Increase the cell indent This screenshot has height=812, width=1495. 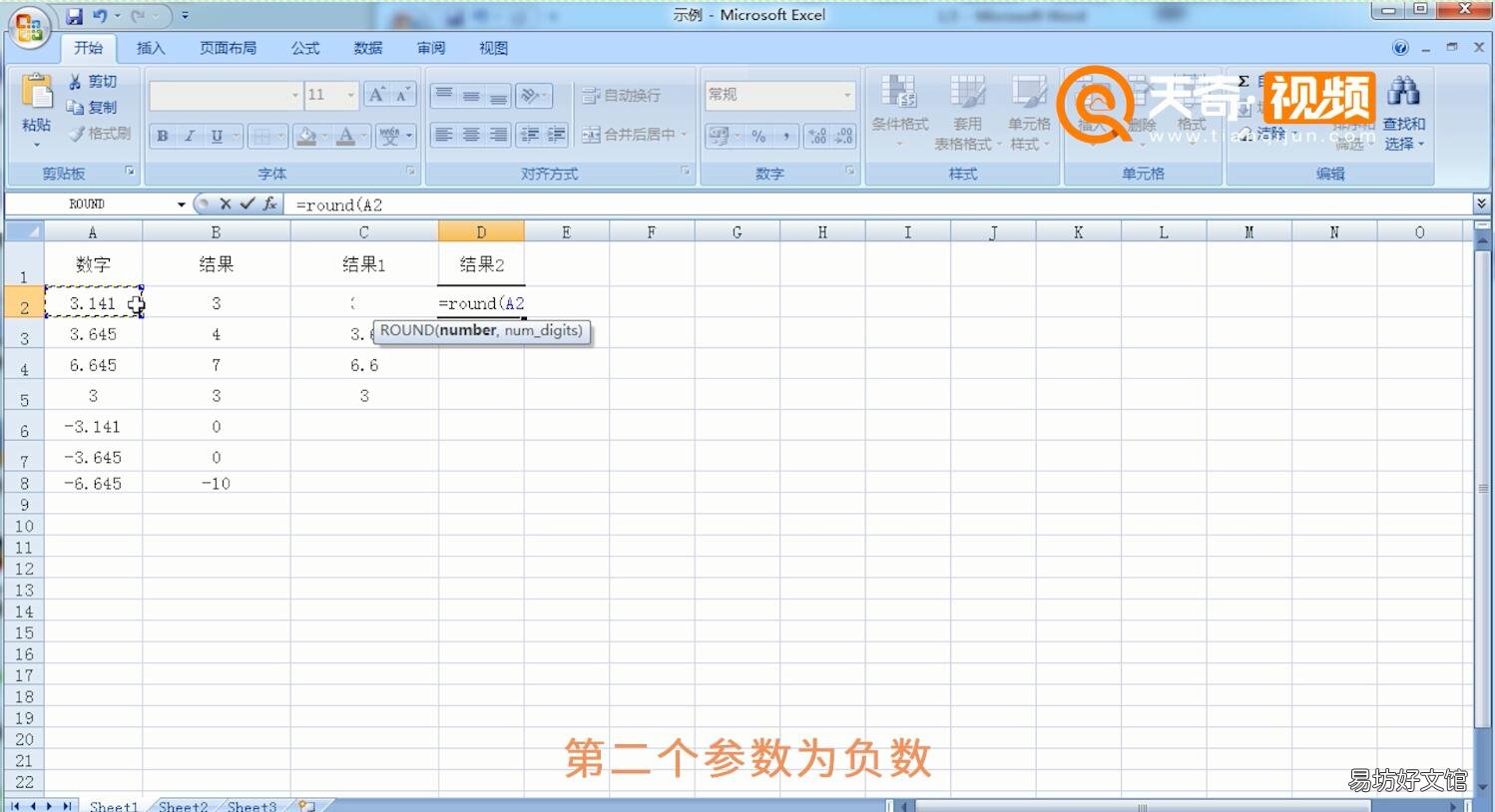click(556, 135)
